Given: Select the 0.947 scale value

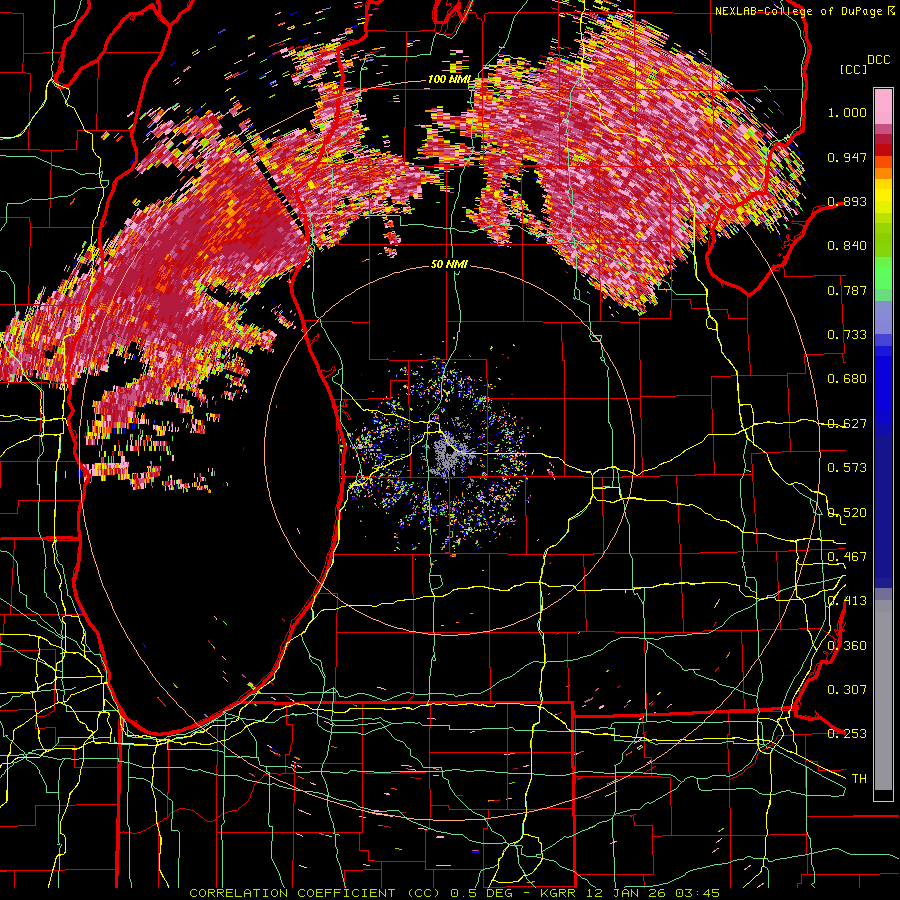Looking at the screenshot, I should click(847, 157).
